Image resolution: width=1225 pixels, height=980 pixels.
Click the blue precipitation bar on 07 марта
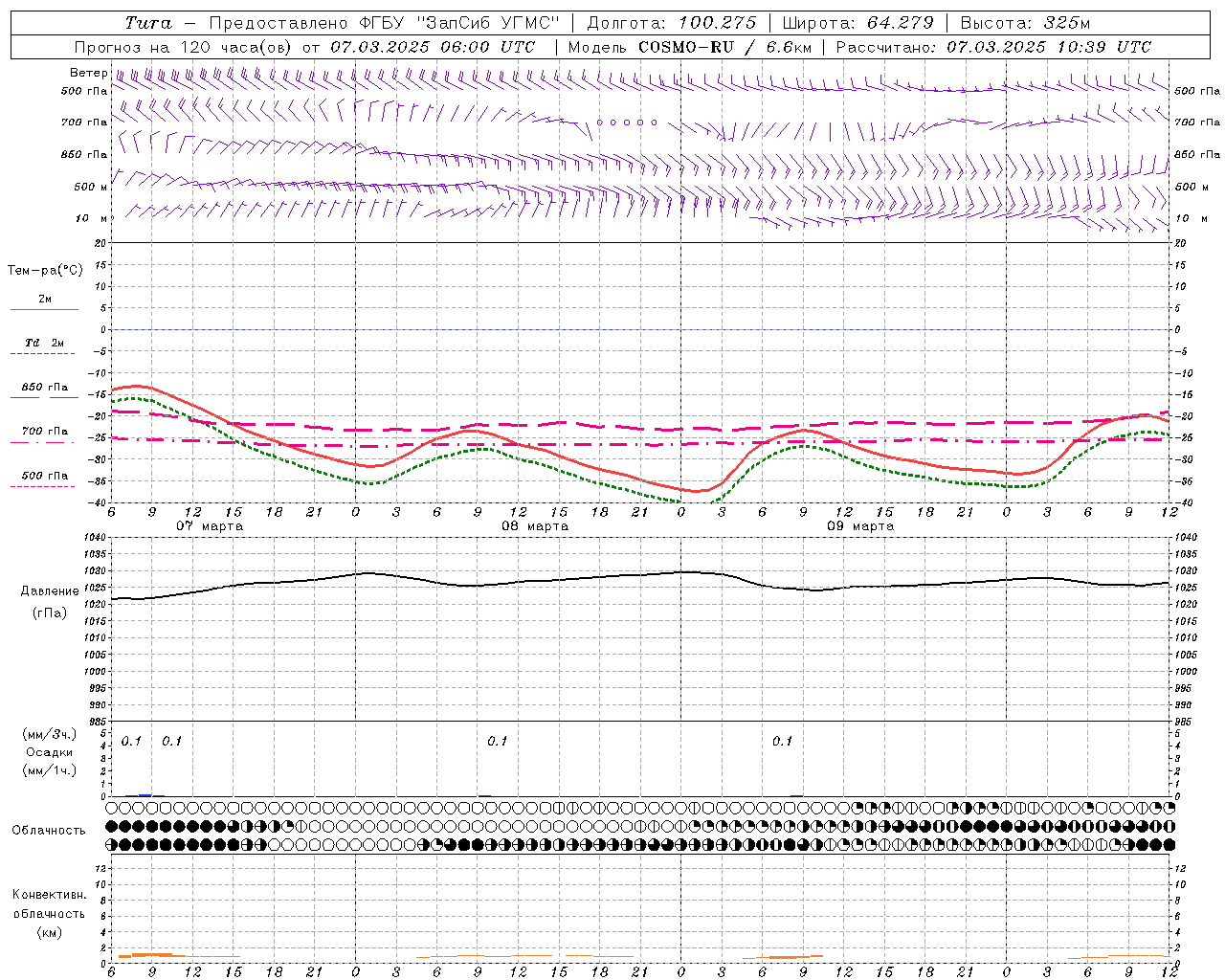pos(145,794)
